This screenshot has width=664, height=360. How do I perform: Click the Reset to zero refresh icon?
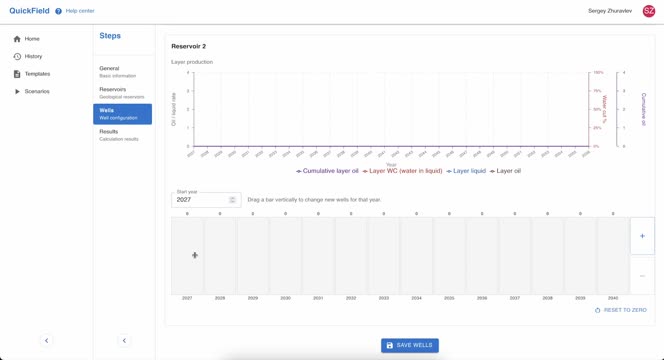(x=598, y=310)
